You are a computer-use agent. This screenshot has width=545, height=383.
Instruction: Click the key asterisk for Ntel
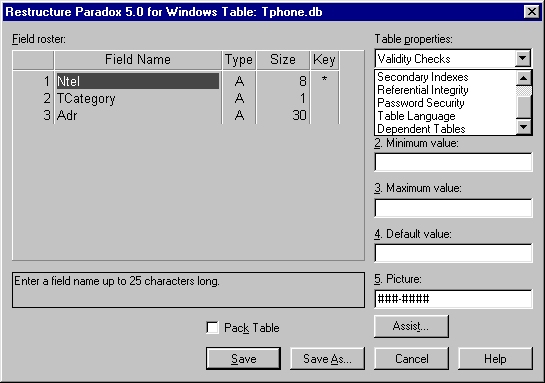(x=324, y=80)
